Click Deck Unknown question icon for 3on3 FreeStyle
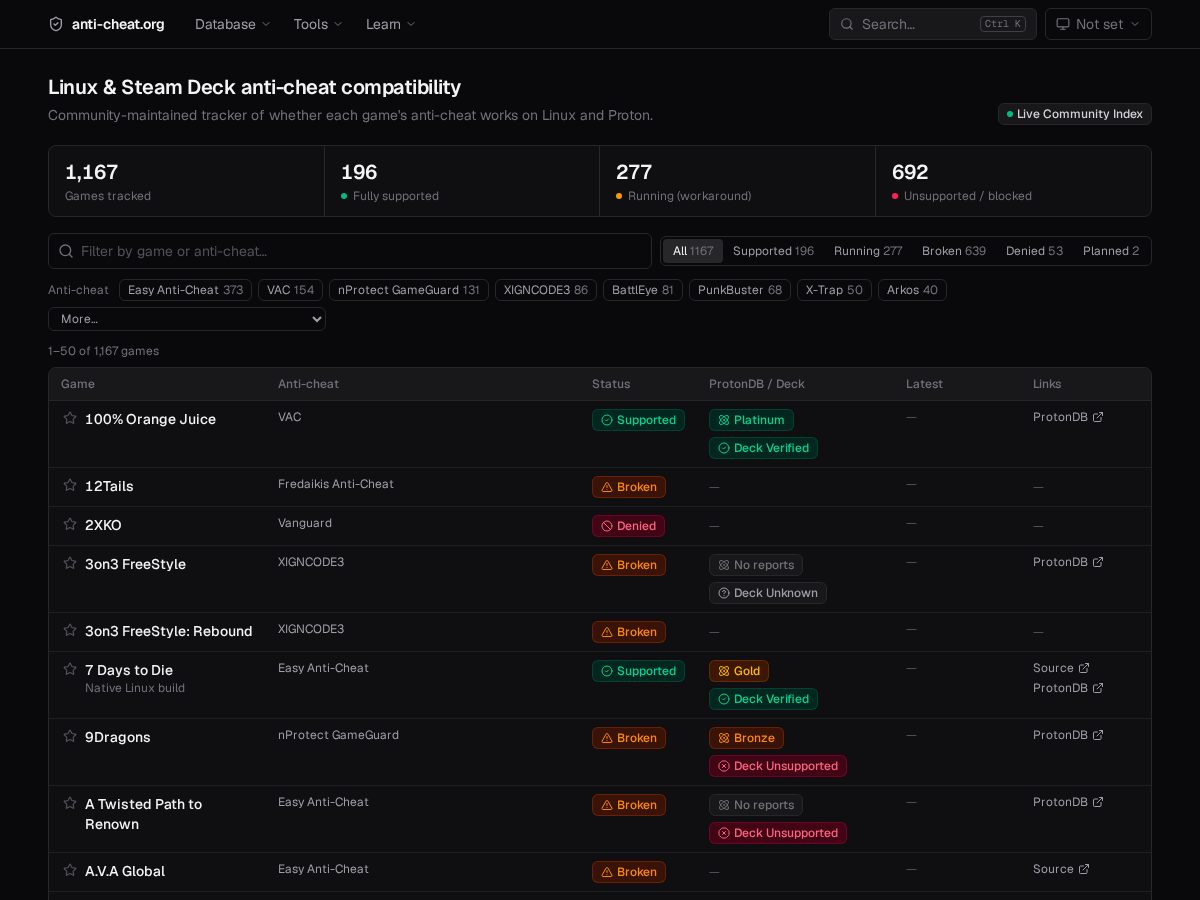1200x900 pixels. coord(724,593)
